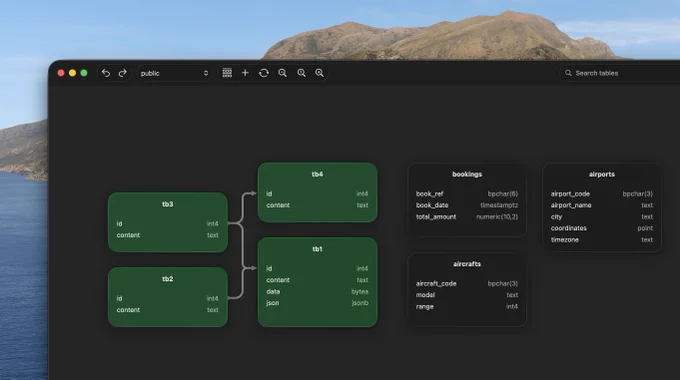Click the bpchar(6) type in bookings
The image size is (680, 380).
[503, 193]
